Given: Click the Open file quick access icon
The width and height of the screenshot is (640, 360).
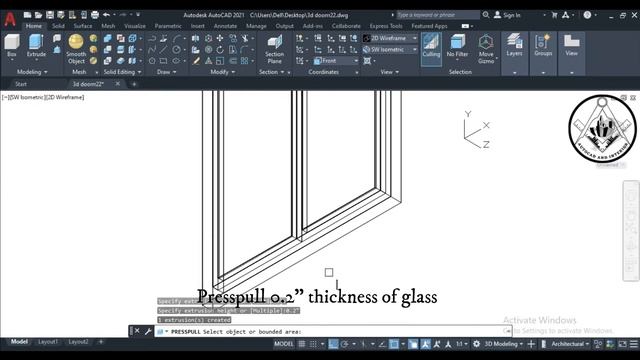Looking at the screenshot, I should pyautogui.click(x=38, y=15).
